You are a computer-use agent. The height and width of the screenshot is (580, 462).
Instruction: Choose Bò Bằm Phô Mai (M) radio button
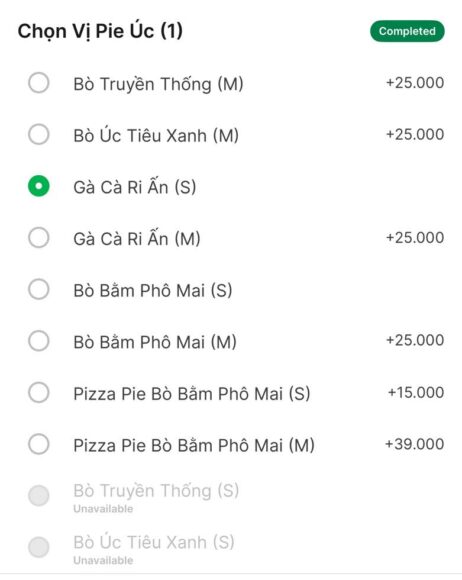(x=39, y=341)
